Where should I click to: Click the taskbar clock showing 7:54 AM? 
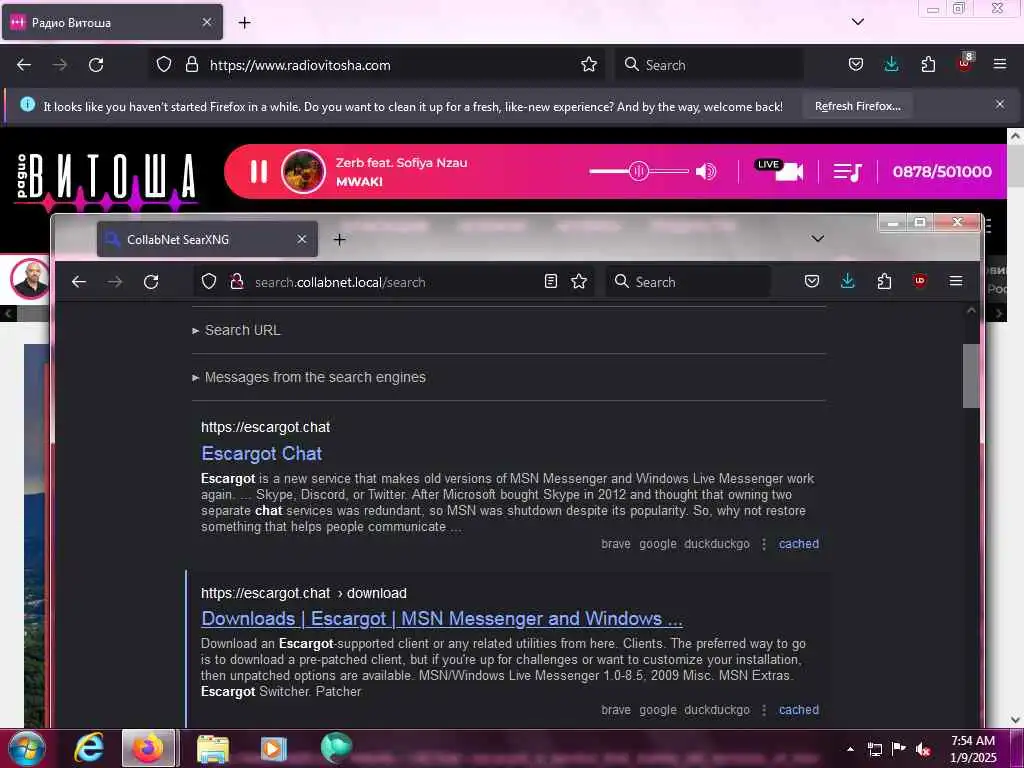tap(972, 749)
